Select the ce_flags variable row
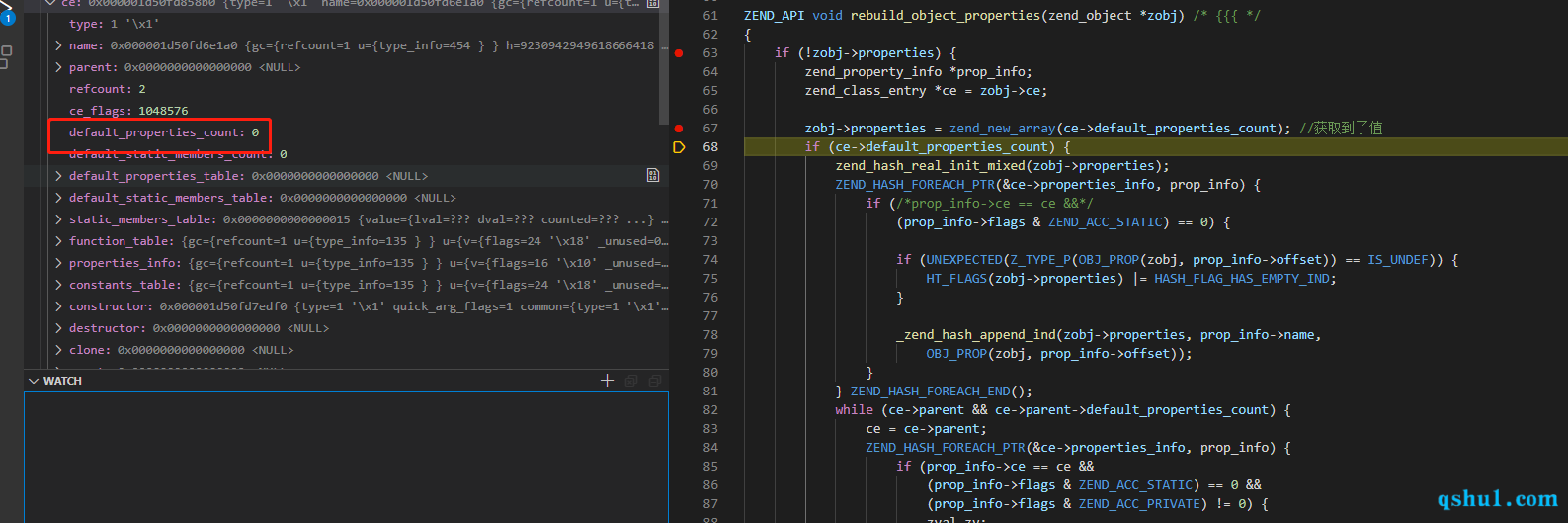This screenshot has height=523, width=1568. (x=128, y=111)
